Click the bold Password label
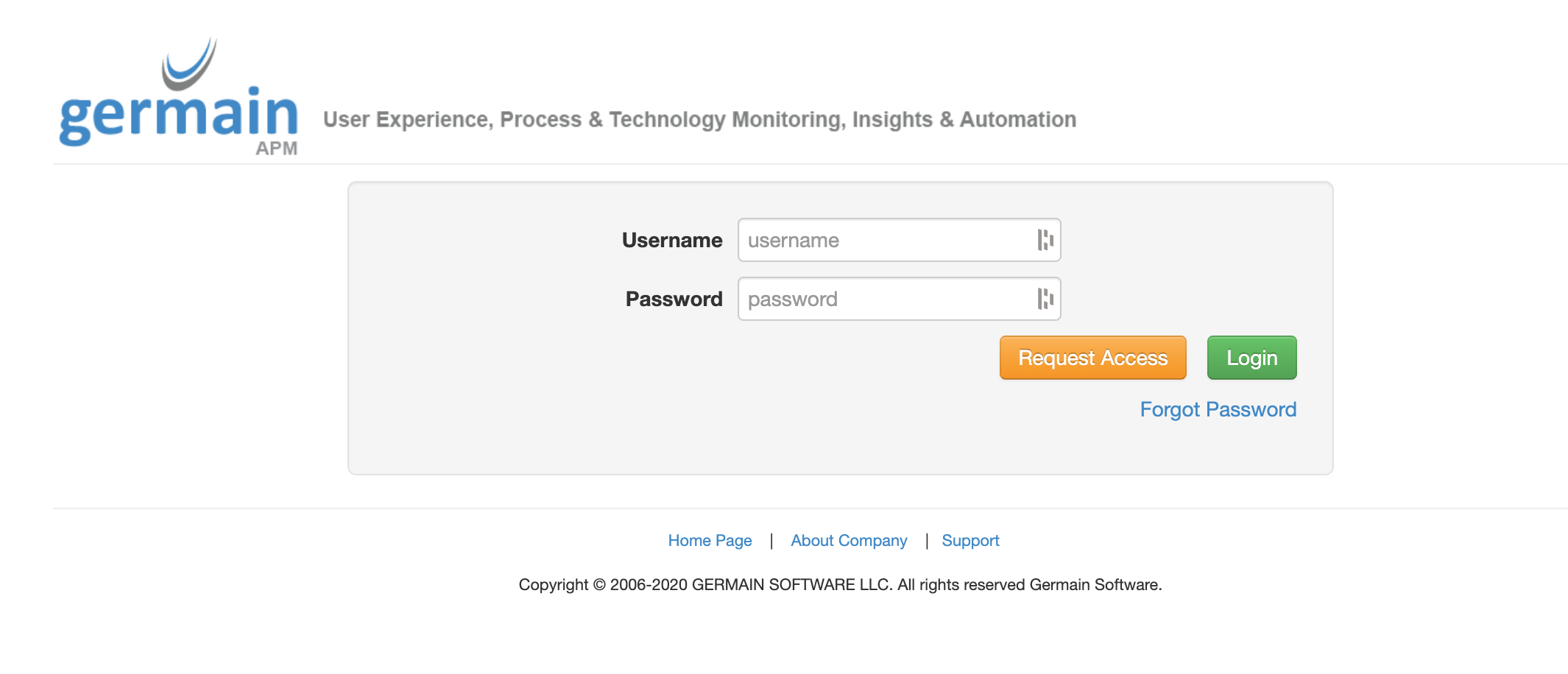The image size is (1568, 674). 674,299
